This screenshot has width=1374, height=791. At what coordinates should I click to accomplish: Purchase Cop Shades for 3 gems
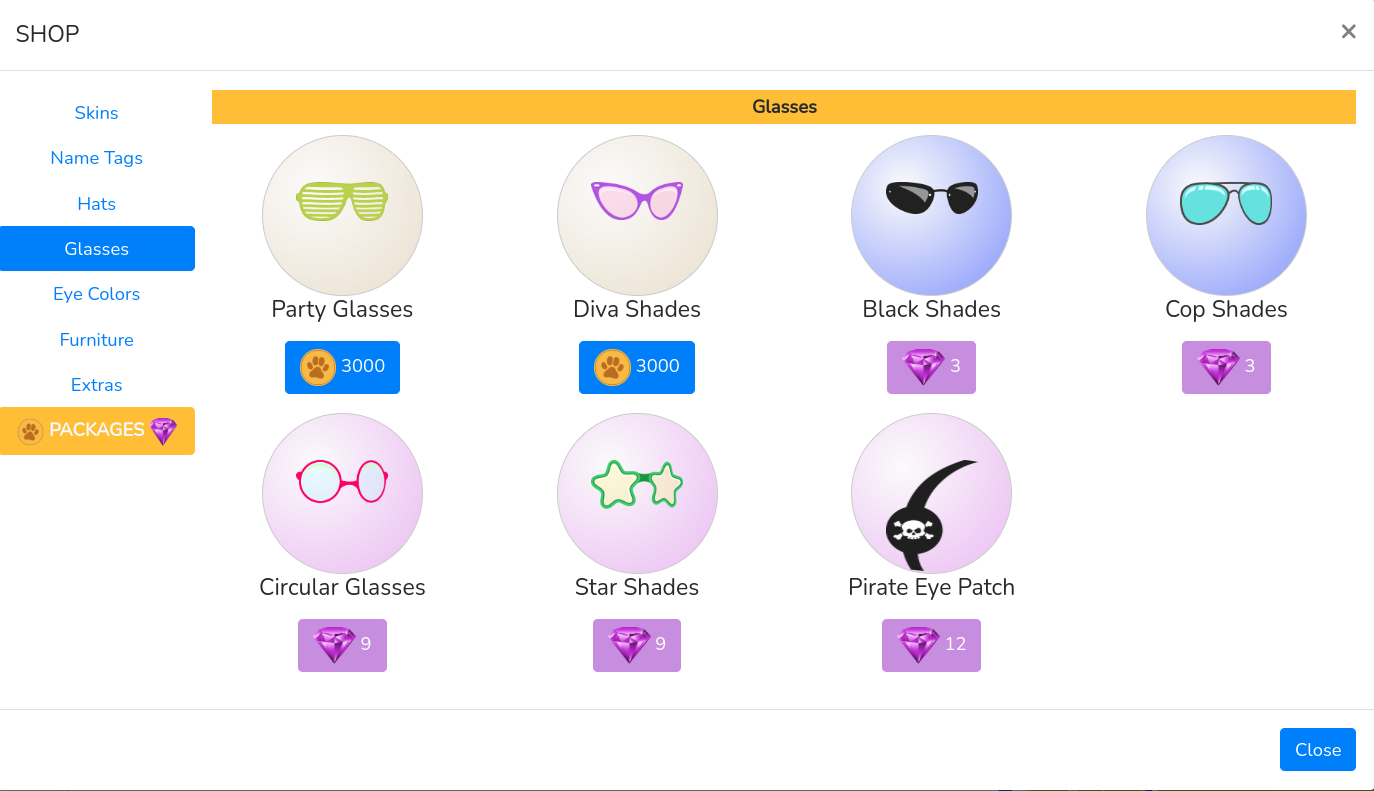point(1226,367)
